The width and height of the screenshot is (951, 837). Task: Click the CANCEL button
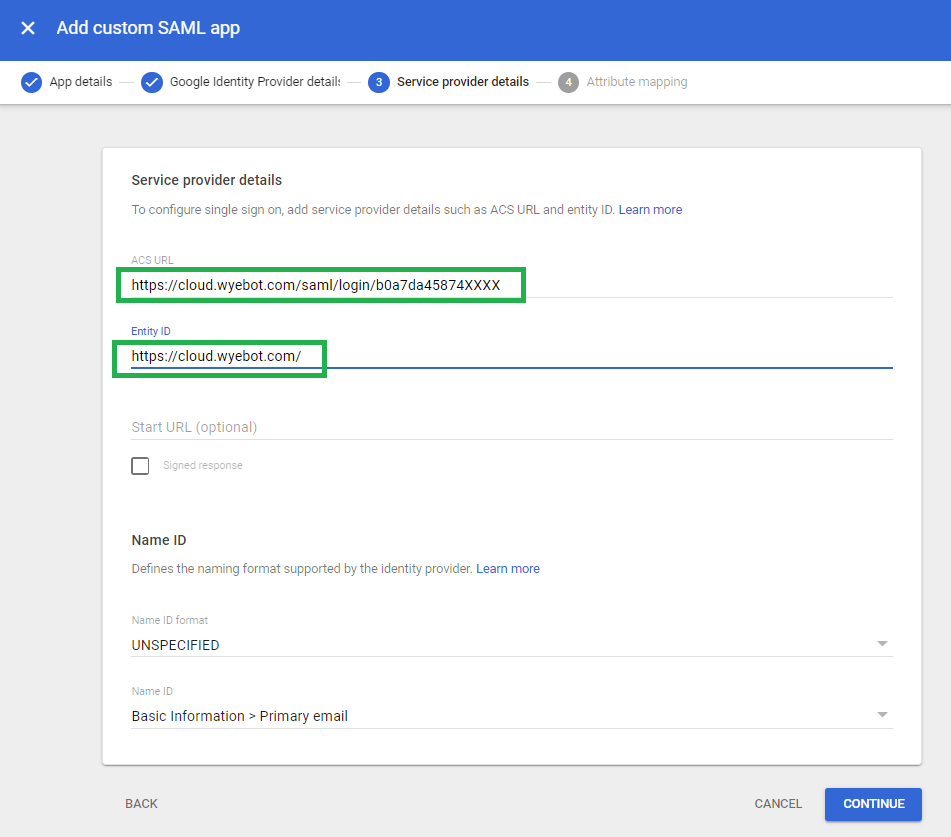(778, 804)
